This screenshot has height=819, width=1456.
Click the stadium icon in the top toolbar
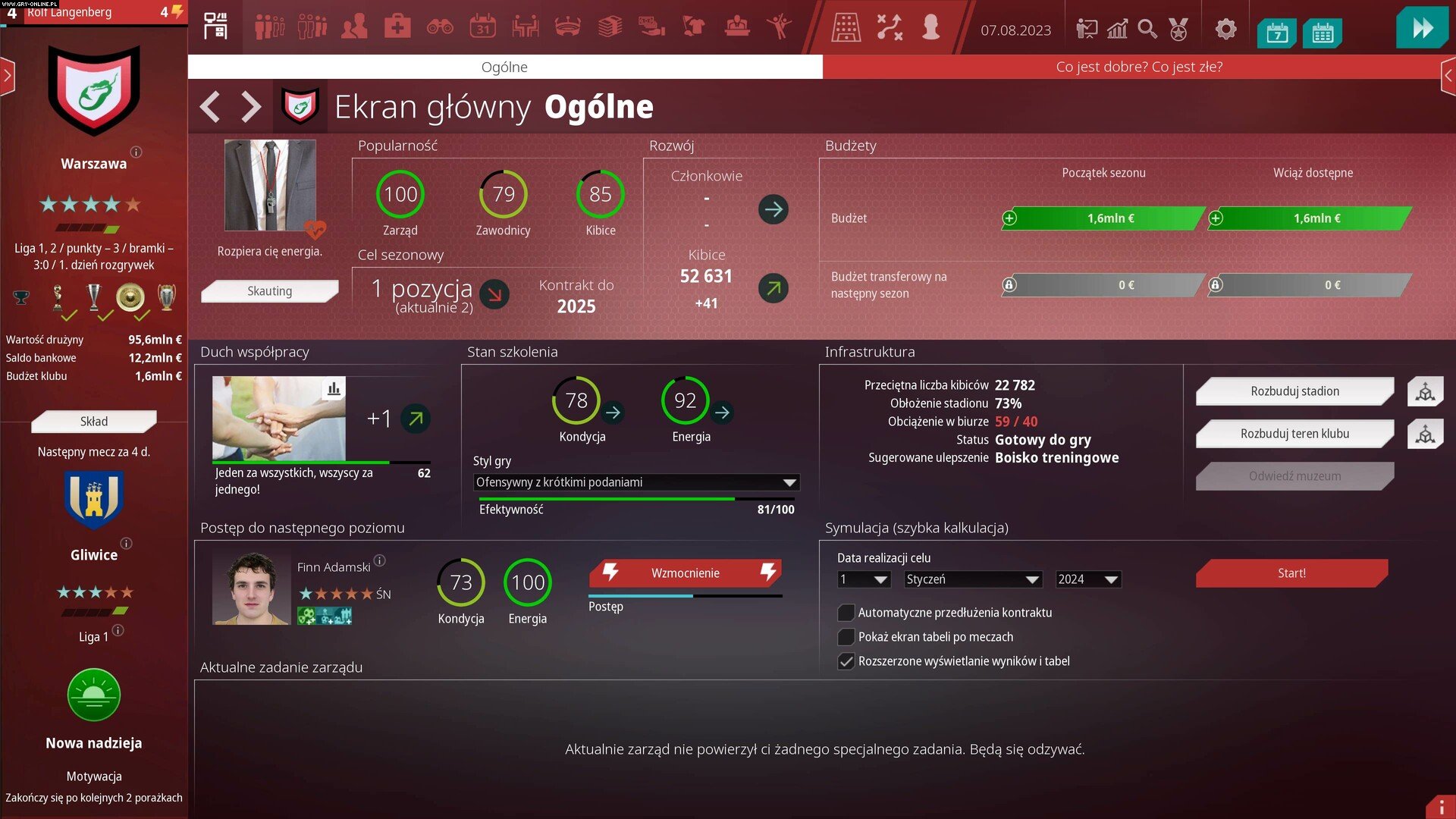click(x=570, y=25)
